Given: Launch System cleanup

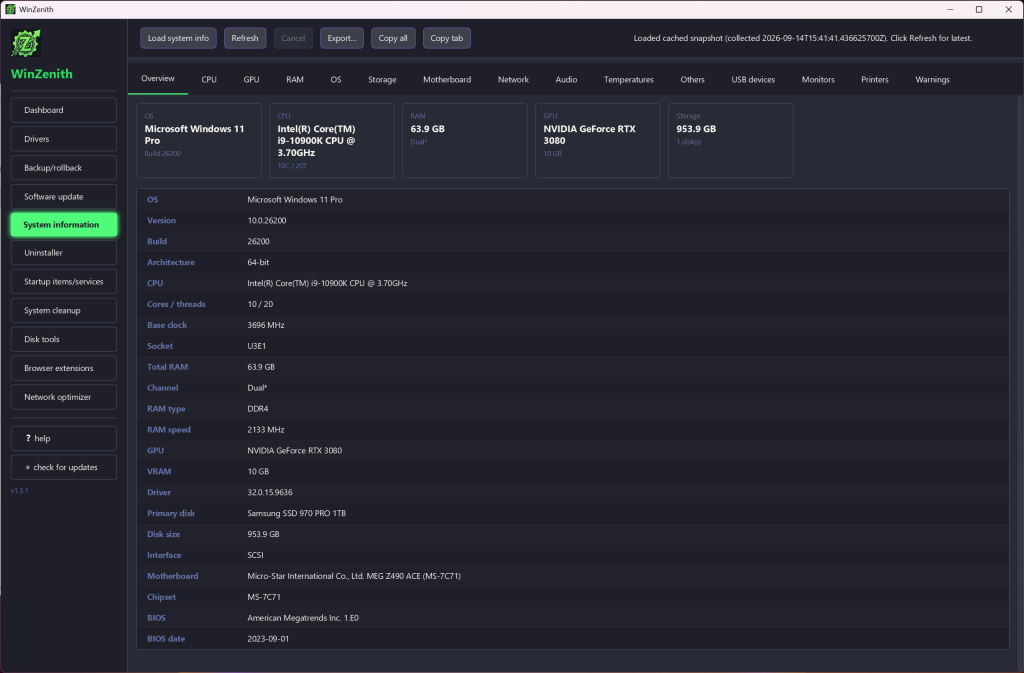Looking at the screenshot, I should pyautogui.click(x=64, y=311).
